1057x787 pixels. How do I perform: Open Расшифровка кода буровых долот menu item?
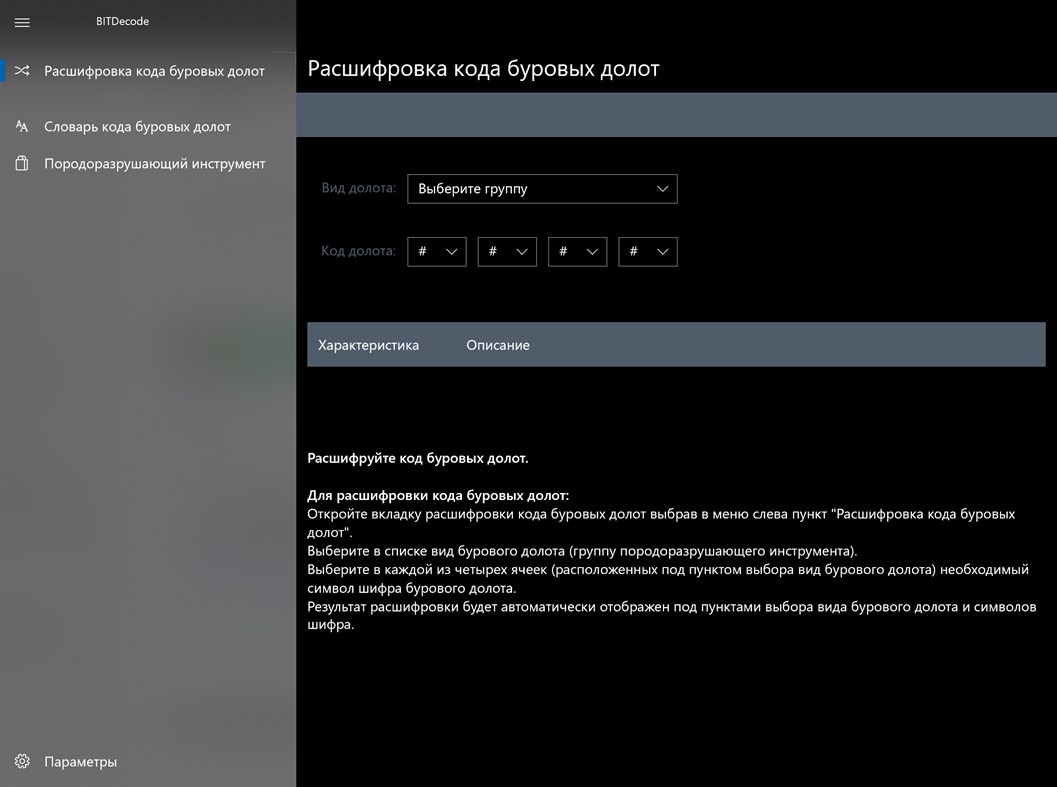point(148,71)
